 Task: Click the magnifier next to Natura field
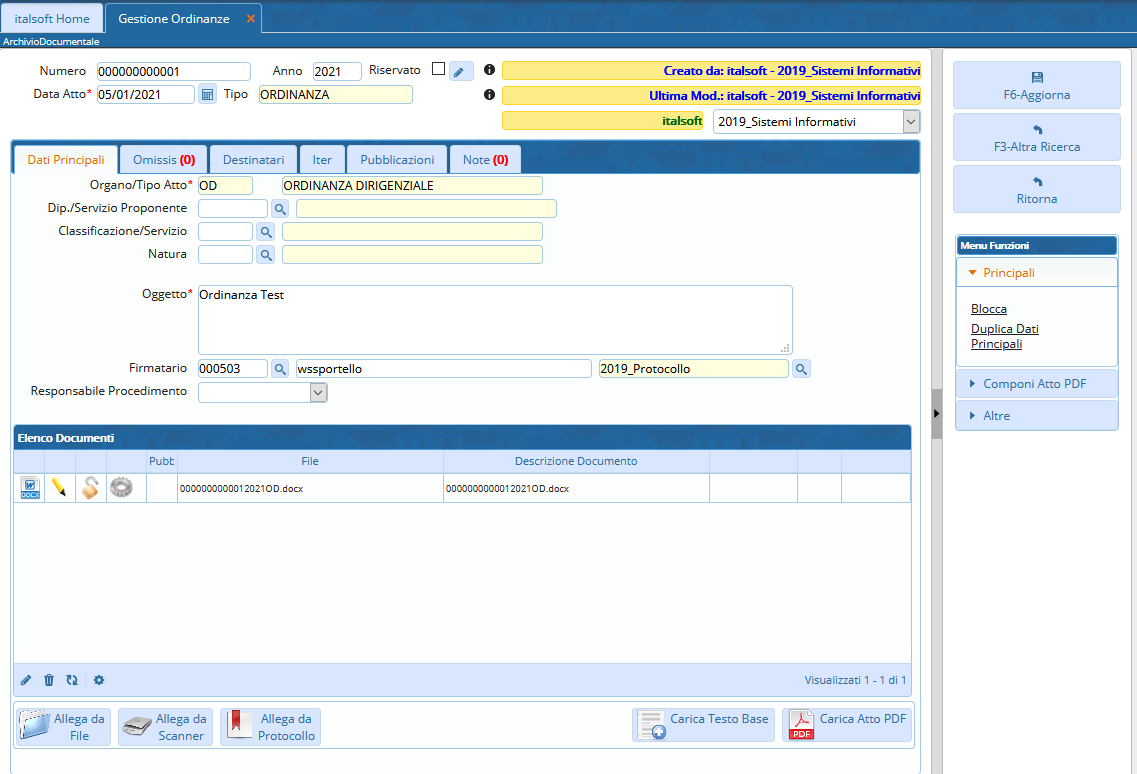pyautogui.click(x=266, y=255)
